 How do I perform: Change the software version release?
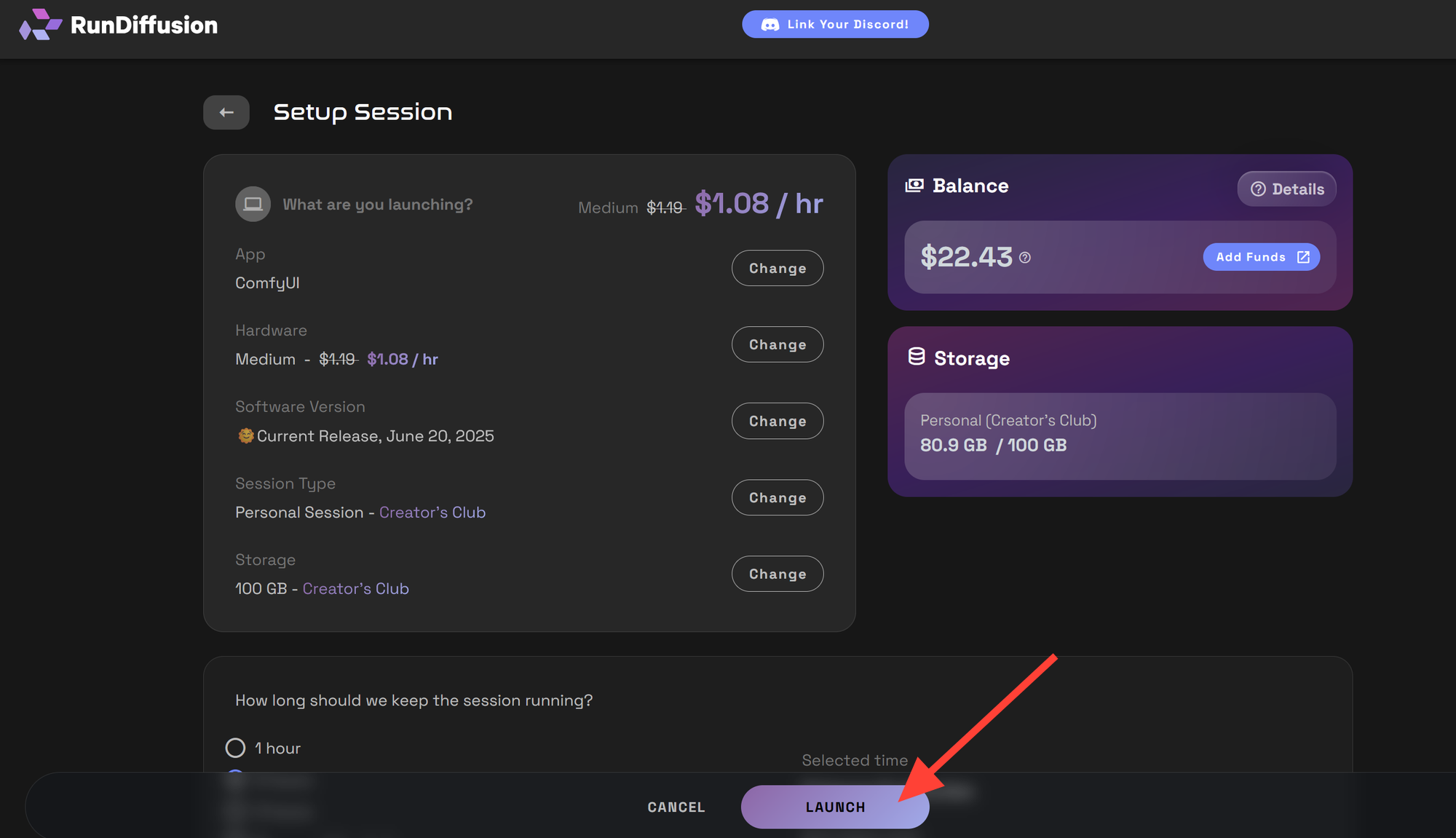pos(778,421)
